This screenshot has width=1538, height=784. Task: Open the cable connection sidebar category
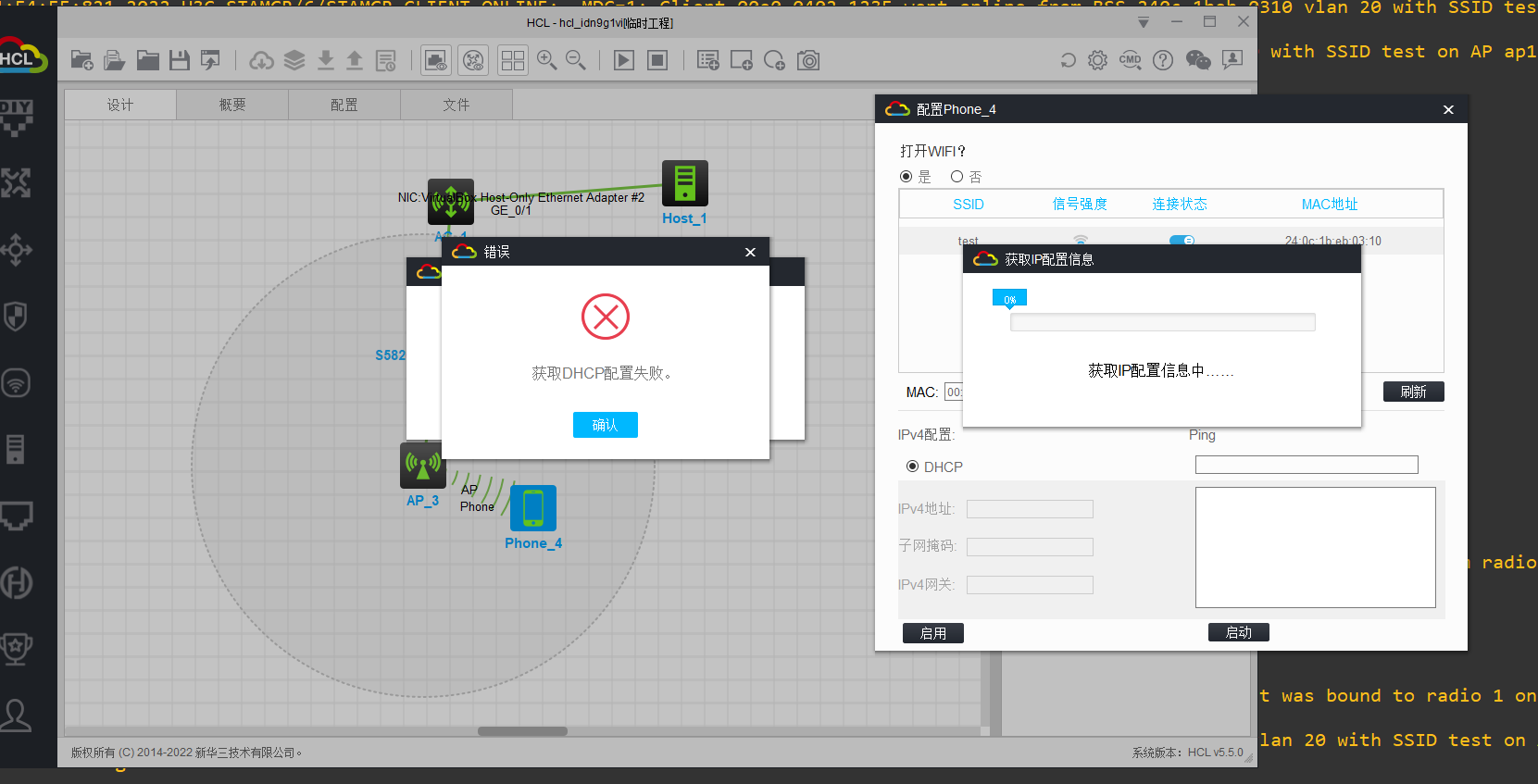16,516
